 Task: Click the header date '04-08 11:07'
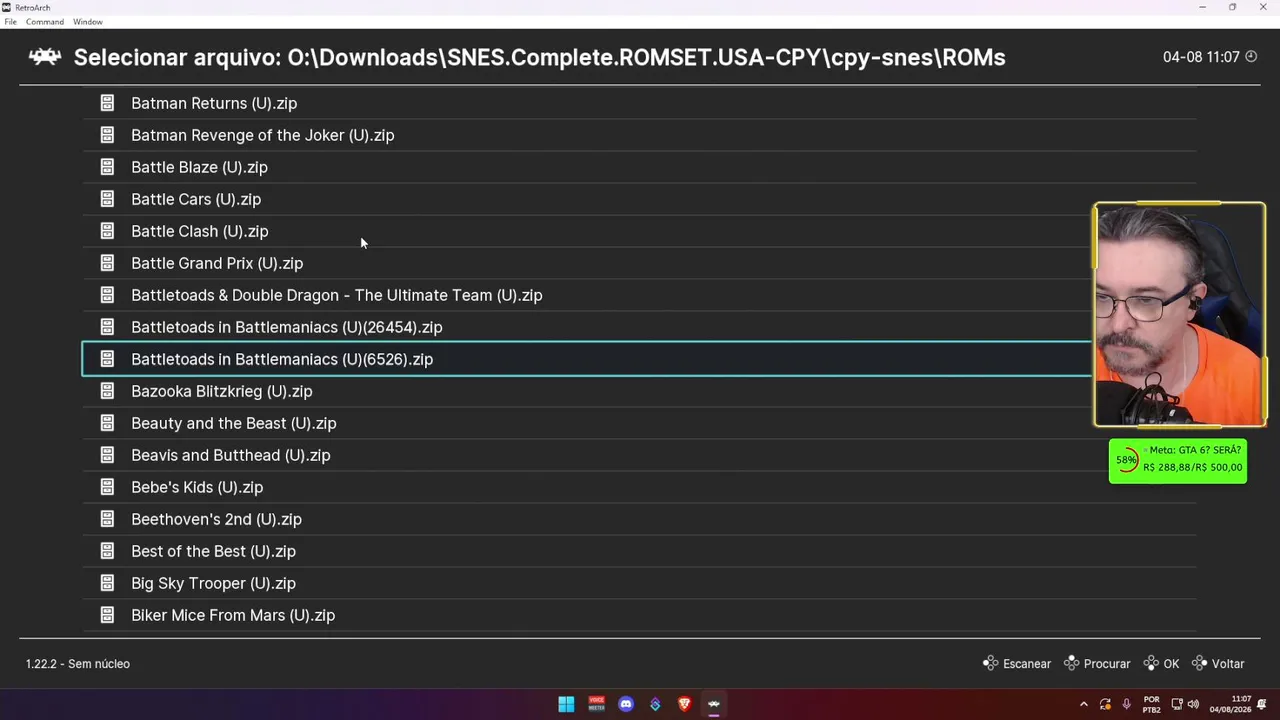[1201, 57]
